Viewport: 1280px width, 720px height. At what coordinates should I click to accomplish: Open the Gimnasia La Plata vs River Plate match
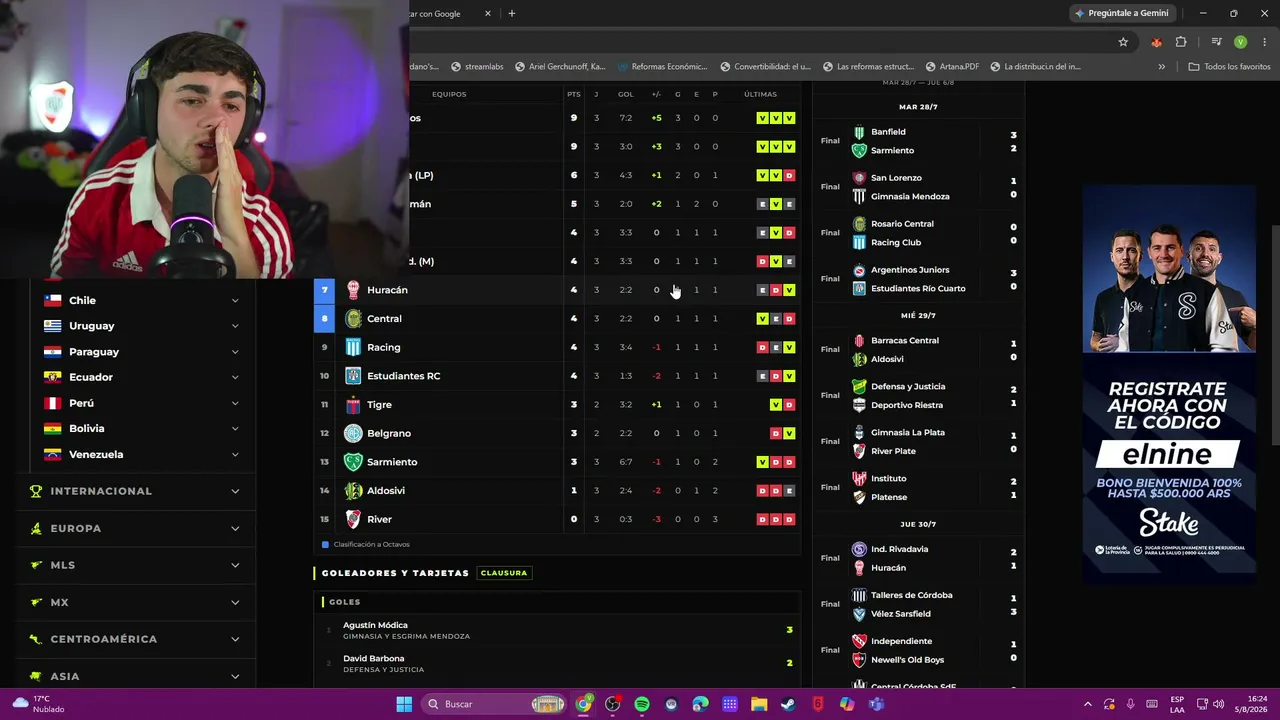919,442
